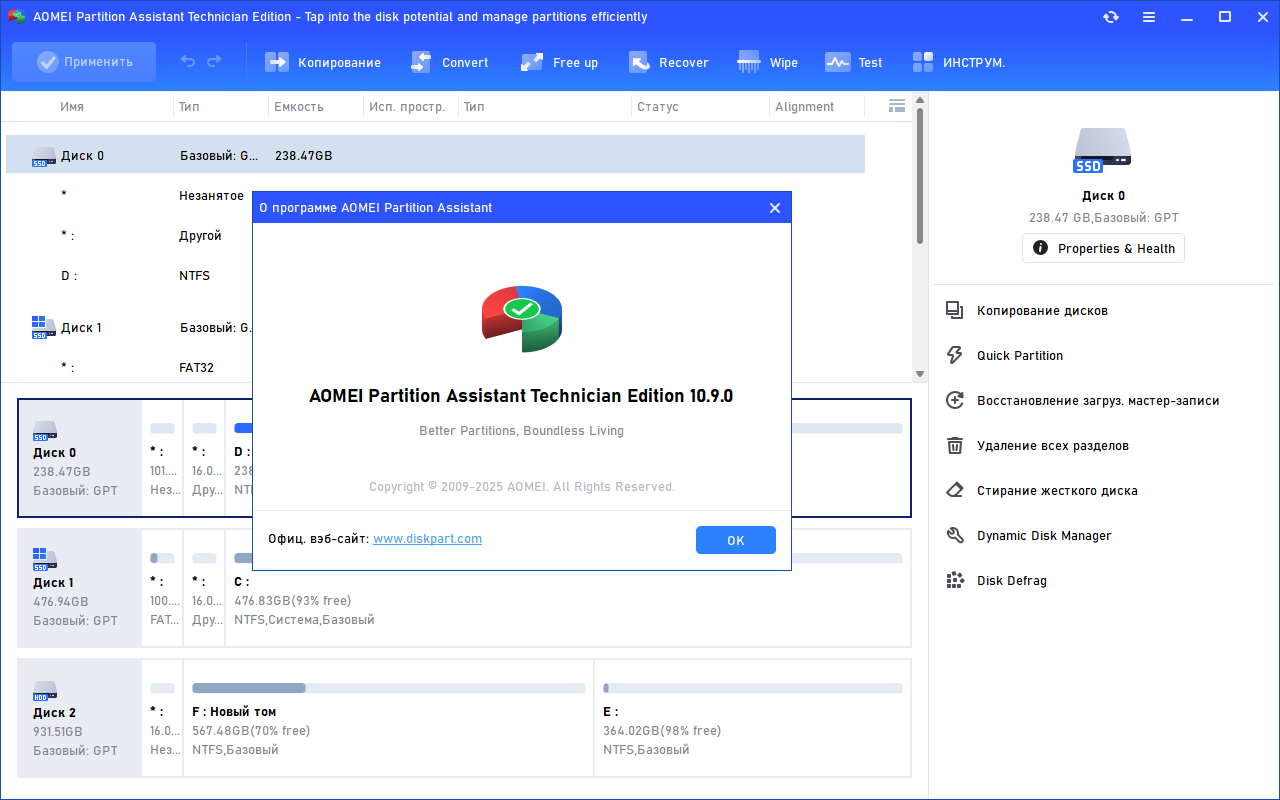Open the Recover toolbar item

(x=668, y=62)
